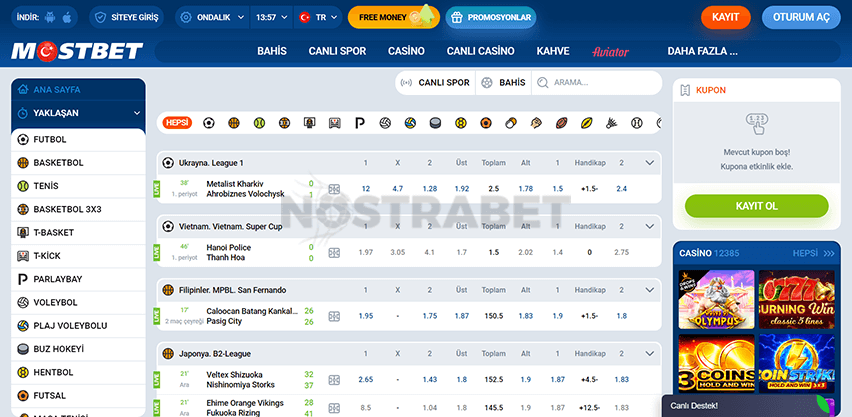
Task: Filter events by football icon in sport strip
Action: click(209, 123)
